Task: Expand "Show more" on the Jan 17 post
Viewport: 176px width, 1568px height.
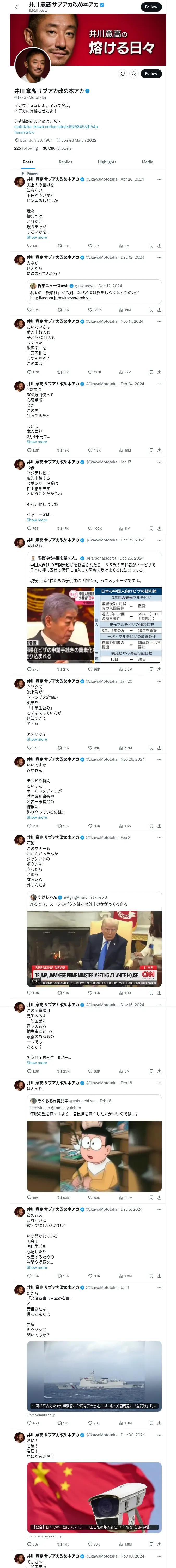Action: pyautogui.click(x=37, y=520)
